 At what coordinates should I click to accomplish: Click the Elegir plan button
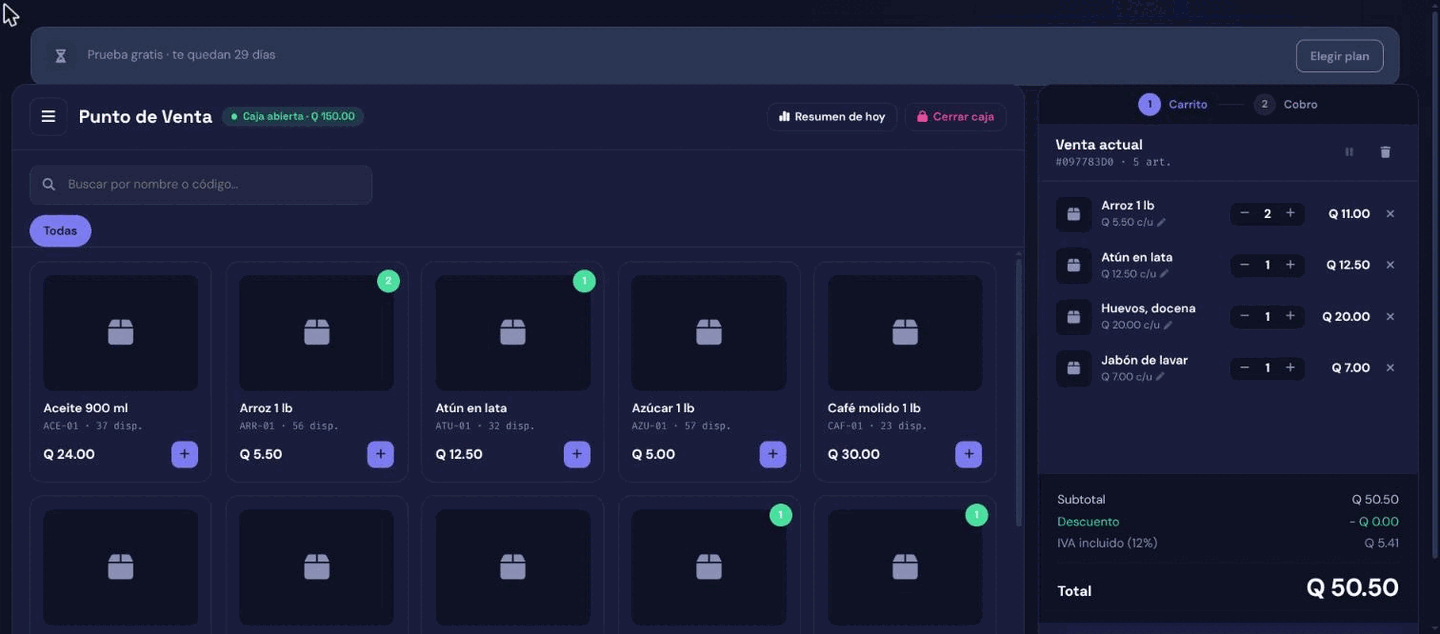(x=1340, y=56)
